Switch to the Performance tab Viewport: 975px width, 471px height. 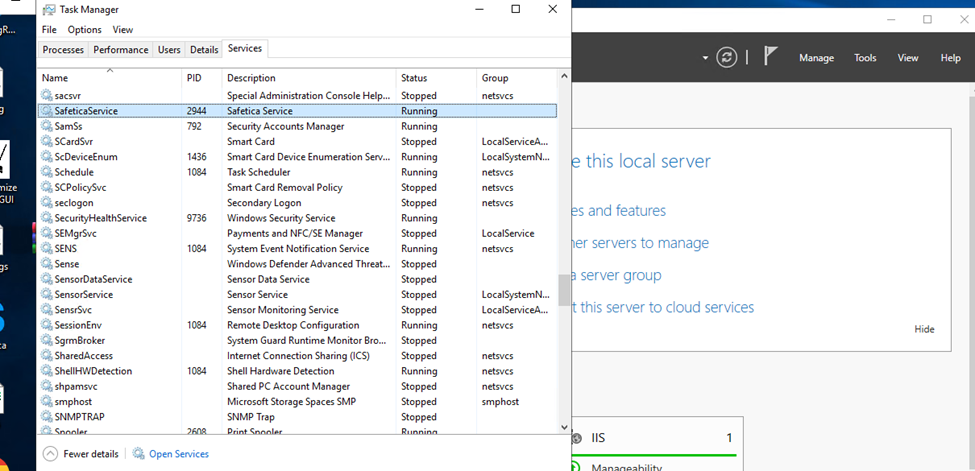[x=121, y=50]
